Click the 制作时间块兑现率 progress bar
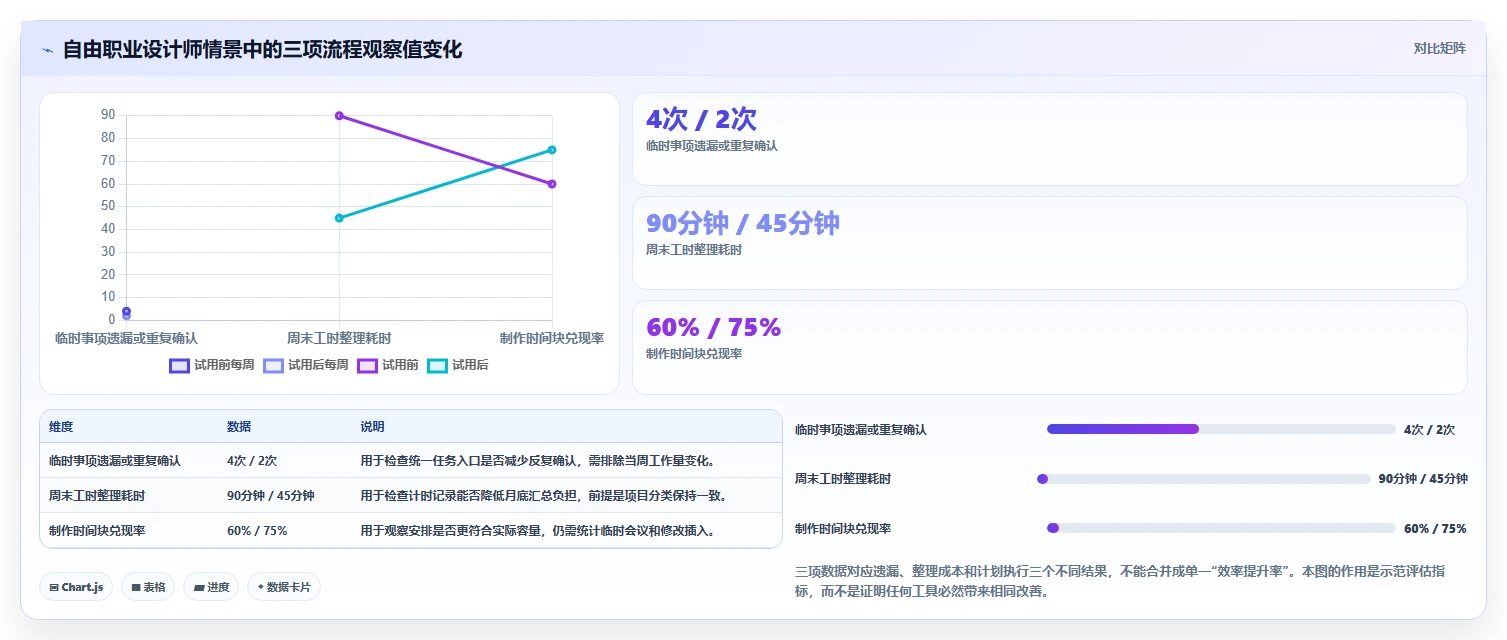The image size is (1507, 640). 1221,528
